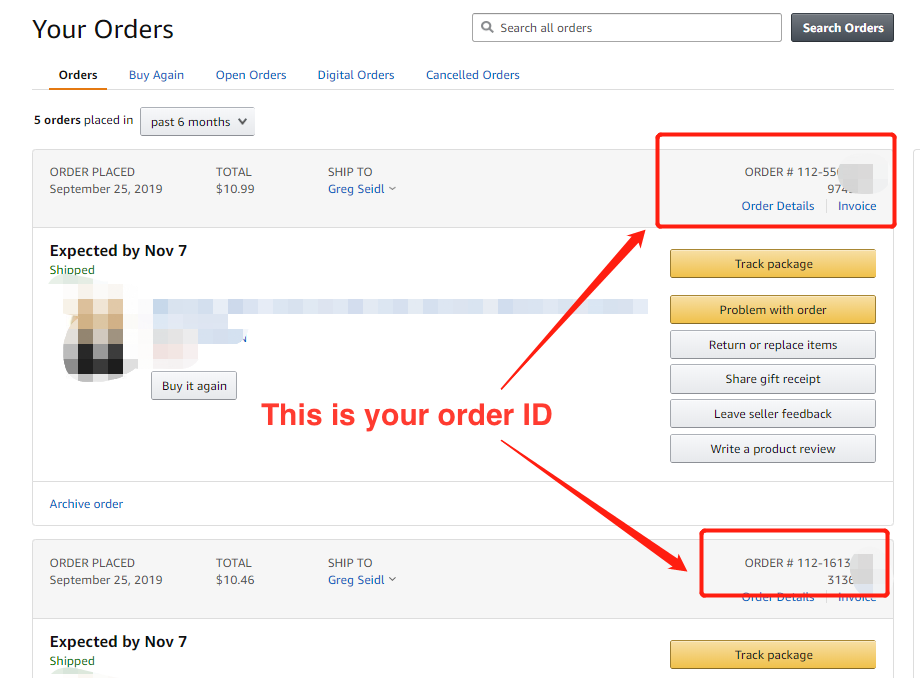Viewport: 920px width, 678px height.
Task: Click first order's Track package button
Action: [x=773, y=264]
